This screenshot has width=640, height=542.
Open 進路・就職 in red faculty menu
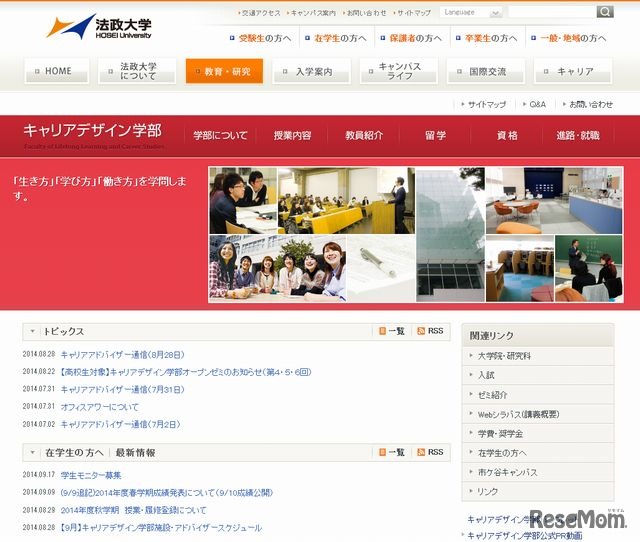click(x=578, y=136)
